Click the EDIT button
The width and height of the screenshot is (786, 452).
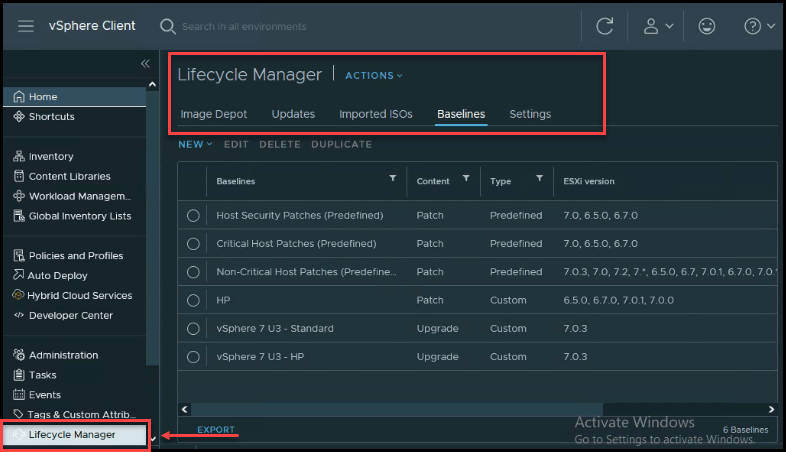[x=236, y=144]
